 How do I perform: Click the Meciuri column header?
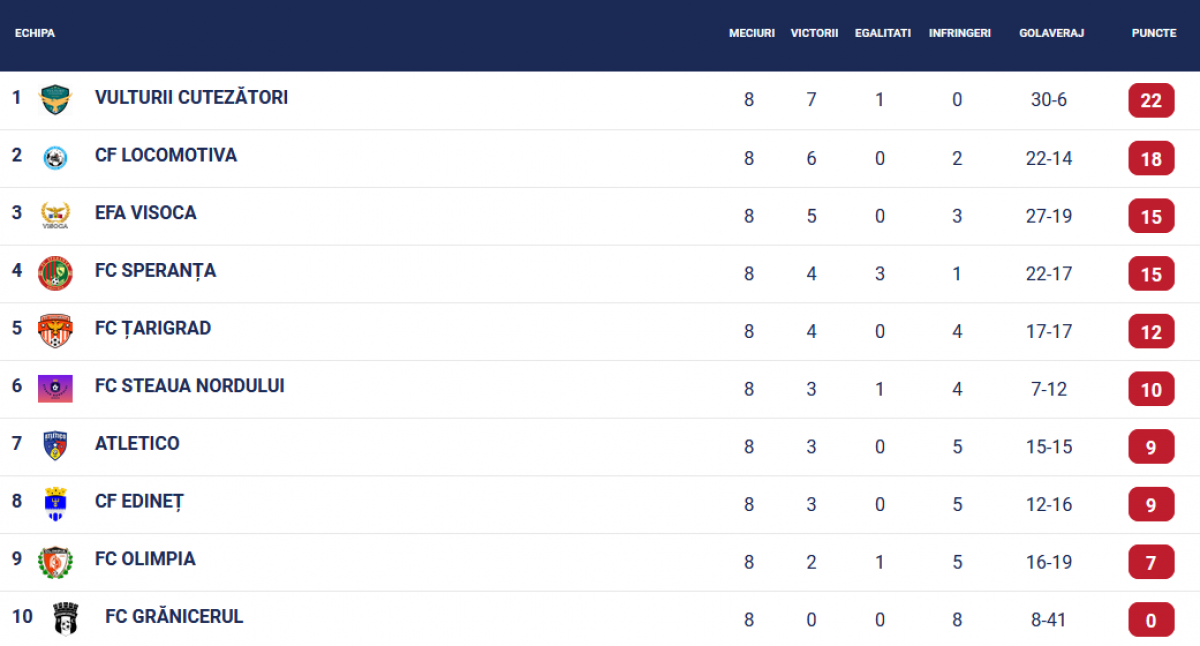751,33
